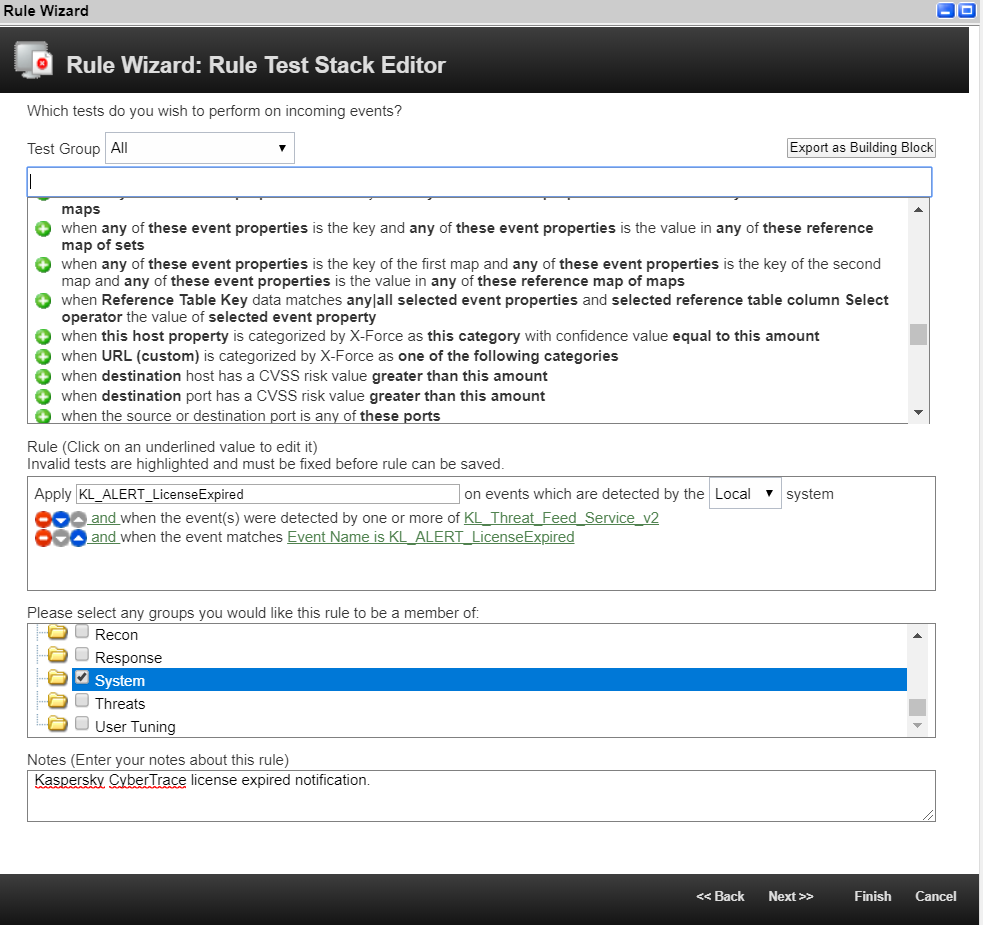This screenshot has height=925, width=983.
Task: Click the System group folder icon
Action: pyautogui.click(x=57, y=678)
